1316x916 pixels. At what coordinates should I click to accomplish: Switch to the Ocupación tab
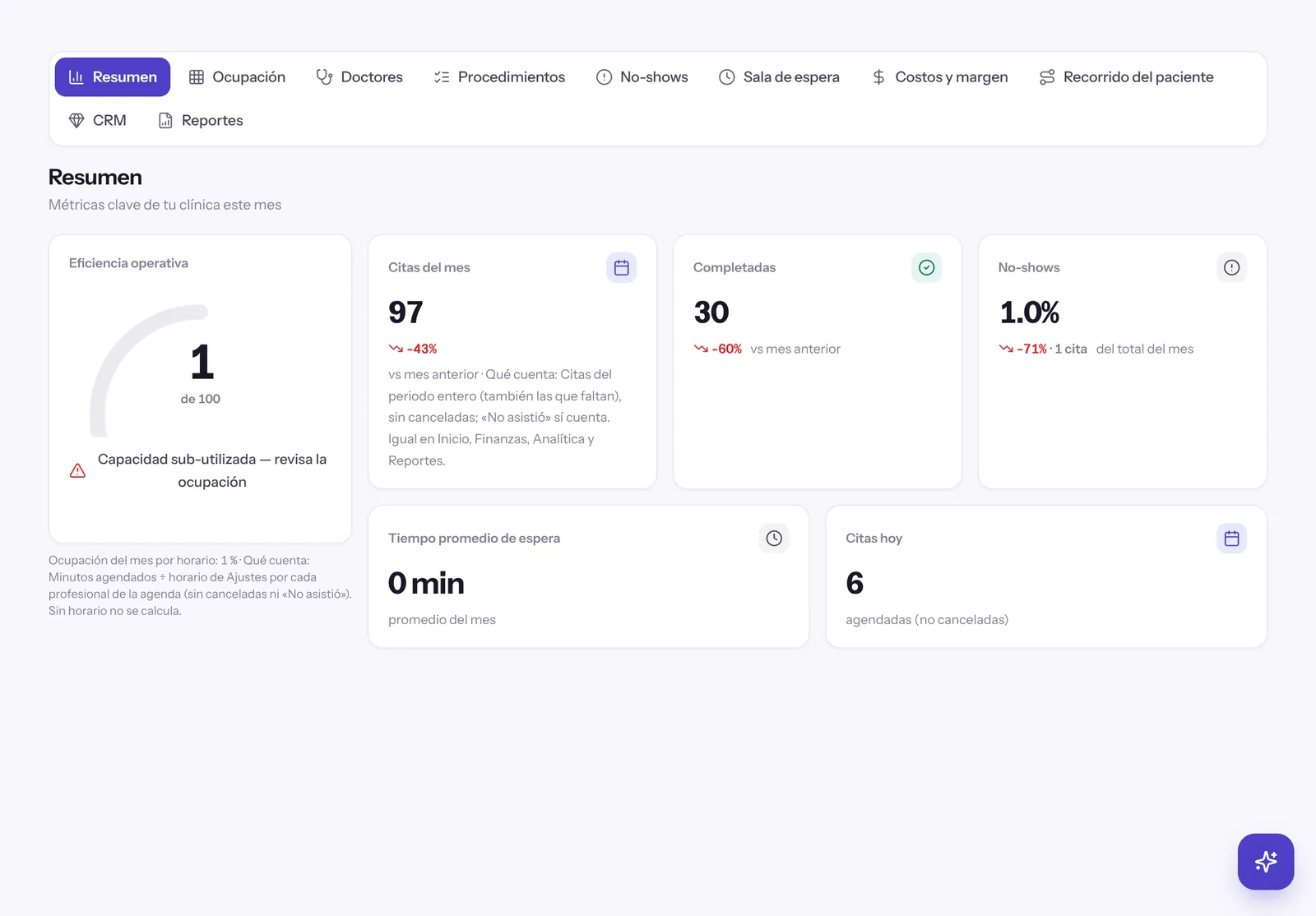237,76
